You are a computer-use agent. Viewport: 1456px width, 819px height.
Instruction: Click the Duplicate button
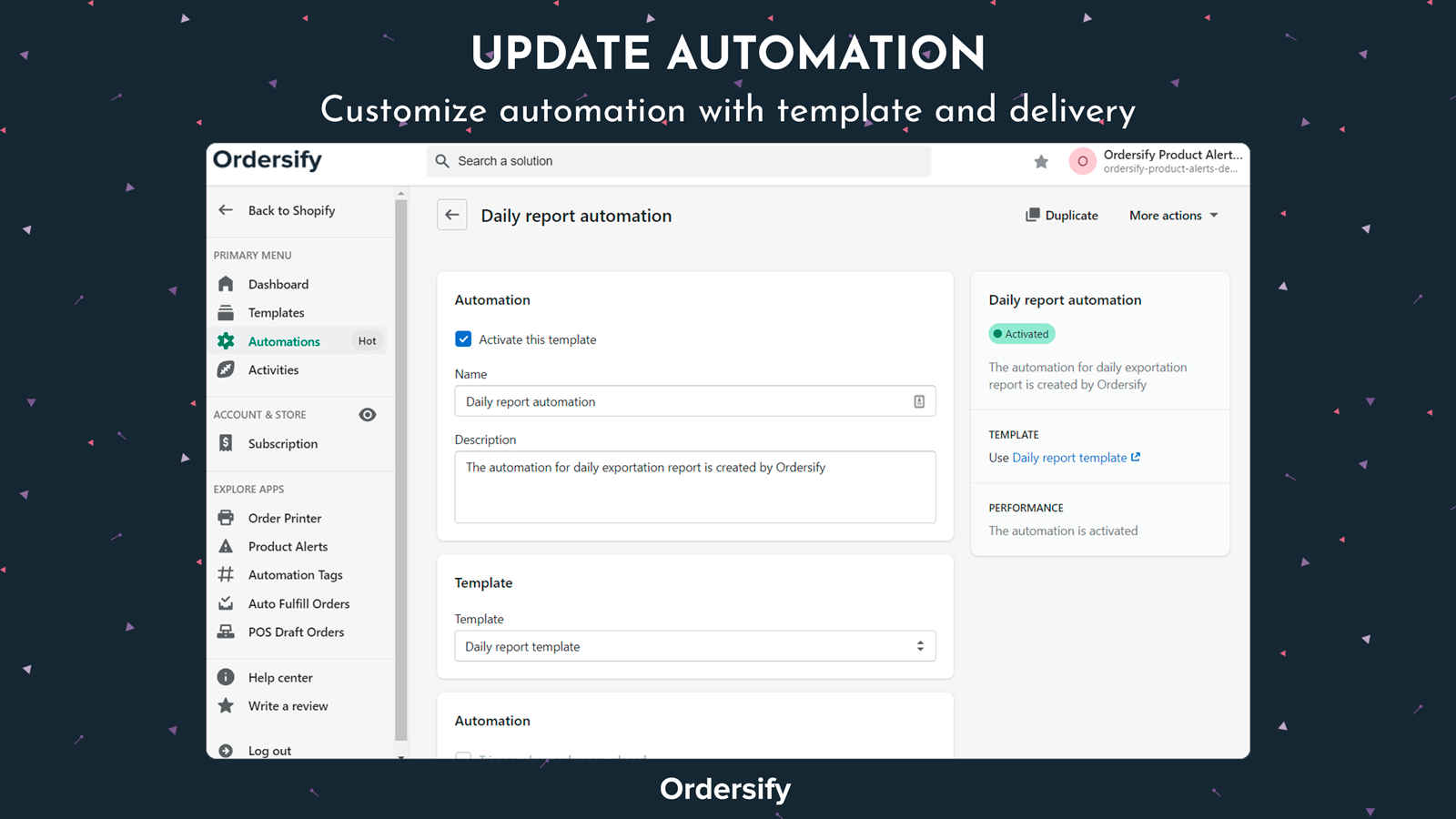point(1061,215)
